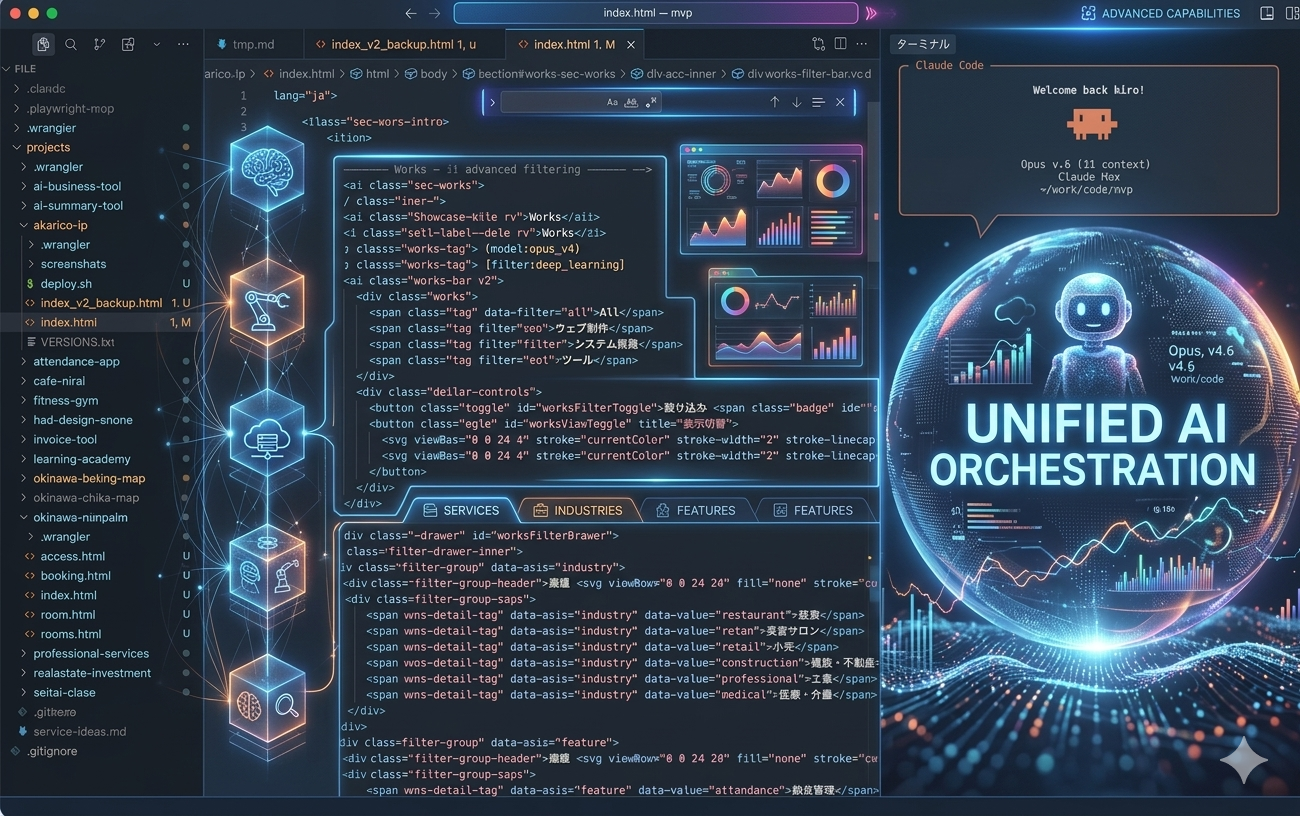1300x816 pixels.
Task: Expand the find widget replace chevron
Action: point(490,102)
